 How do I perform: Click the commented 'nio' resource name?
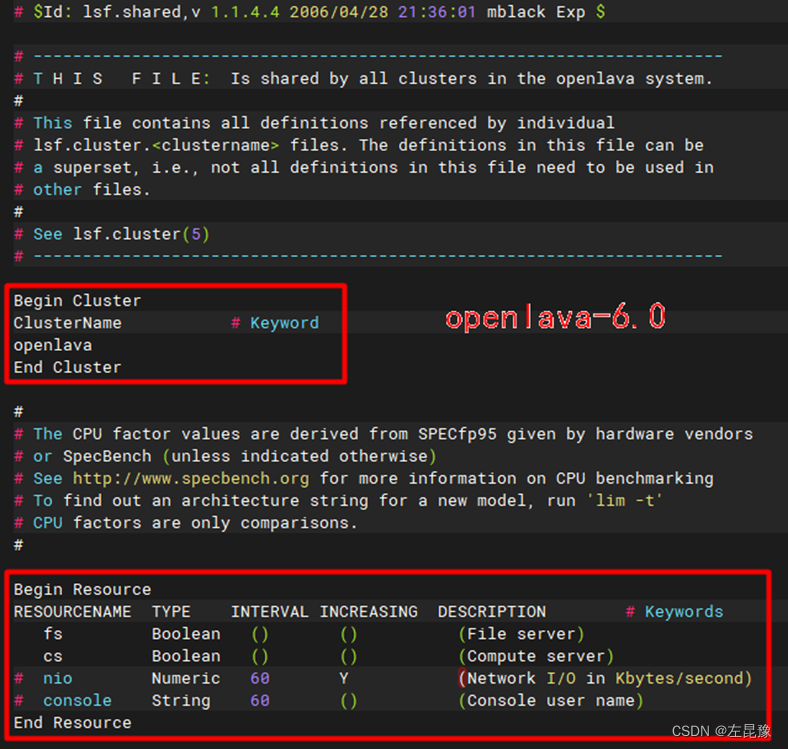pos(58,679)
